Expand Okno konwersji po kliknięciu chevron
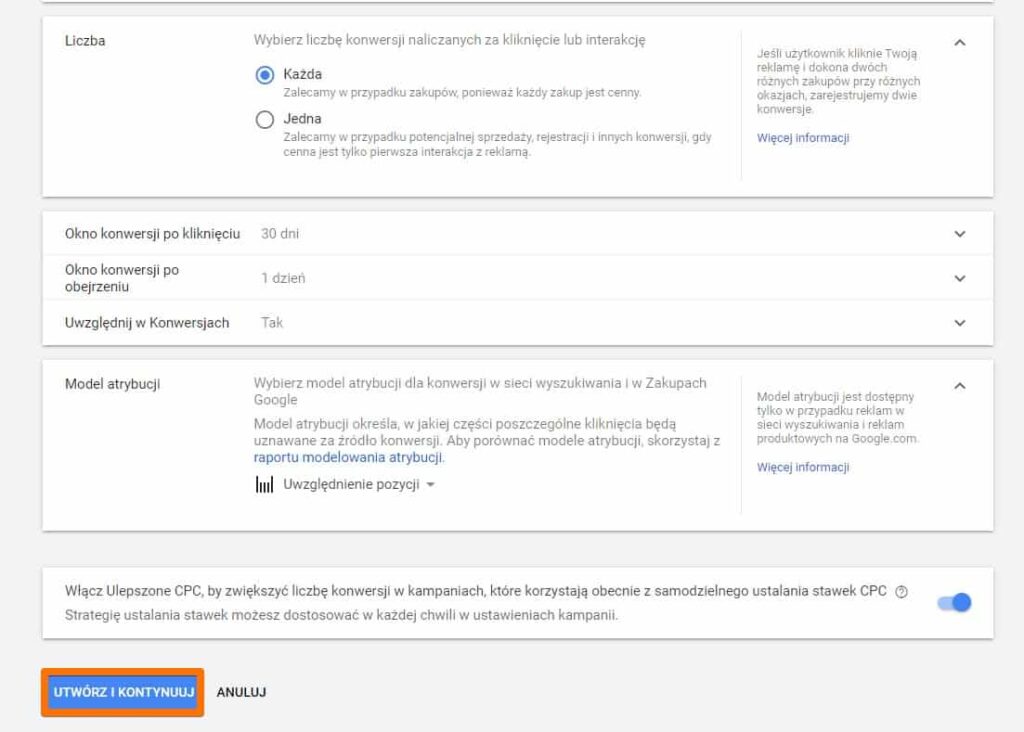Image resolution: width=1024 pixels, height=732 pixels. coord(960,234)
